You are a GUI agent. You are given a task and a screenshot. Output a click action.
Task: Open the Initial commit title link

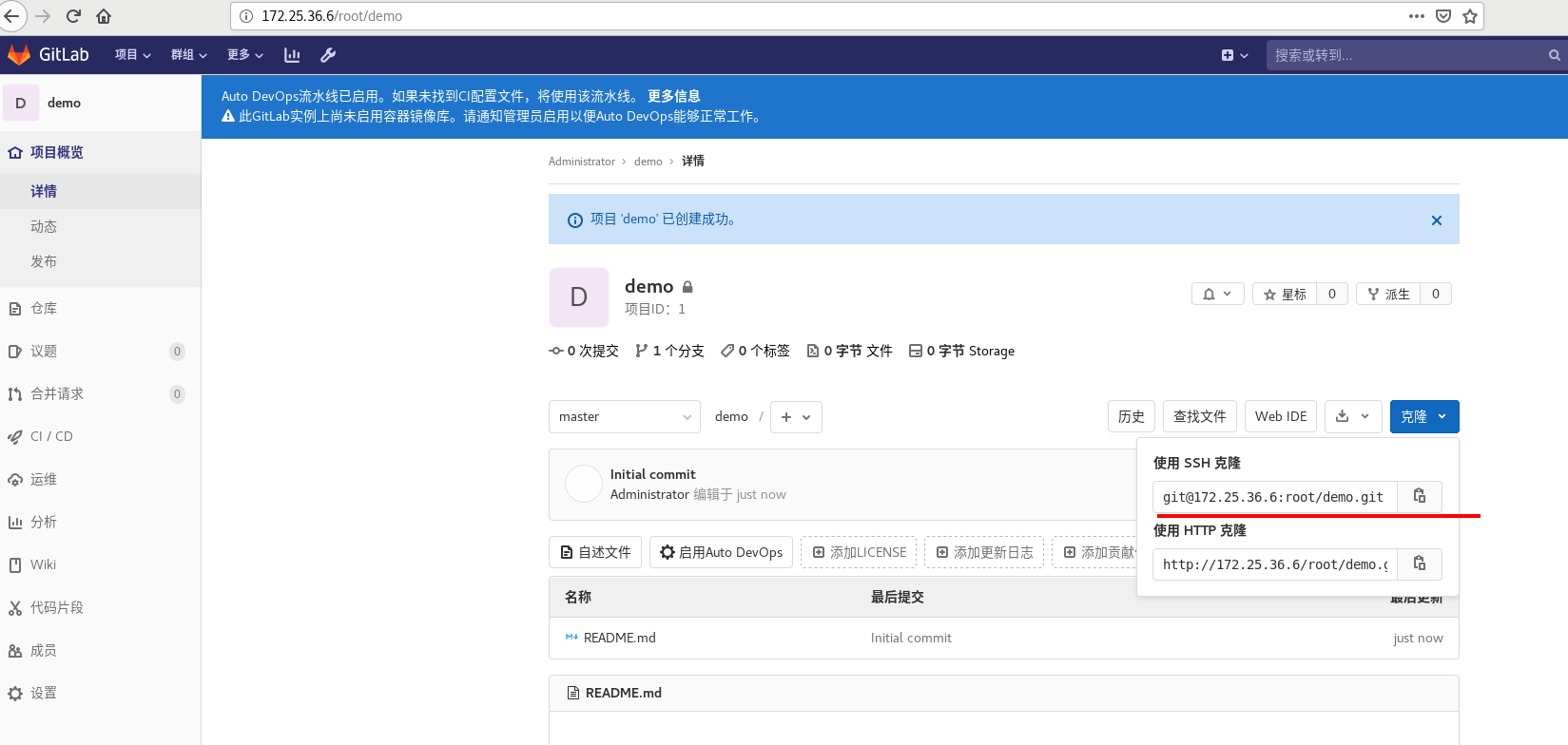pyautogui.click(x=653, y=474)
